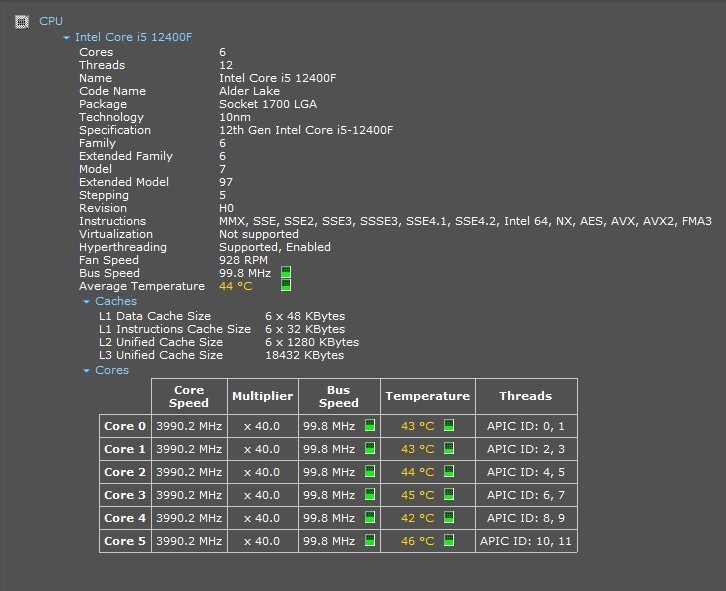
Task: Collapse the Intel Core i5 12400F tree
Action: (66, 38)
